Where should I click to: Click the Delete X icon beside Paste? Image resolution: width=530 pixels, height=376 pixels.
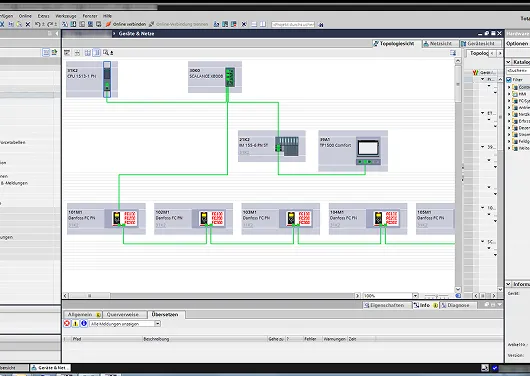[x=28, y=24]
